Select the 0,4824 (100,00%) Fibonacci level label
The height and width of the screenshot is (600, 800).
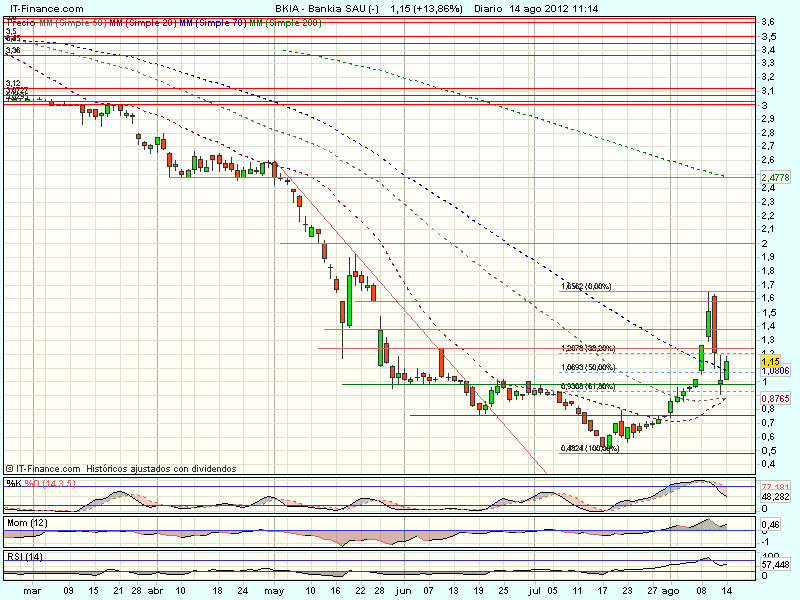[589, 448]
